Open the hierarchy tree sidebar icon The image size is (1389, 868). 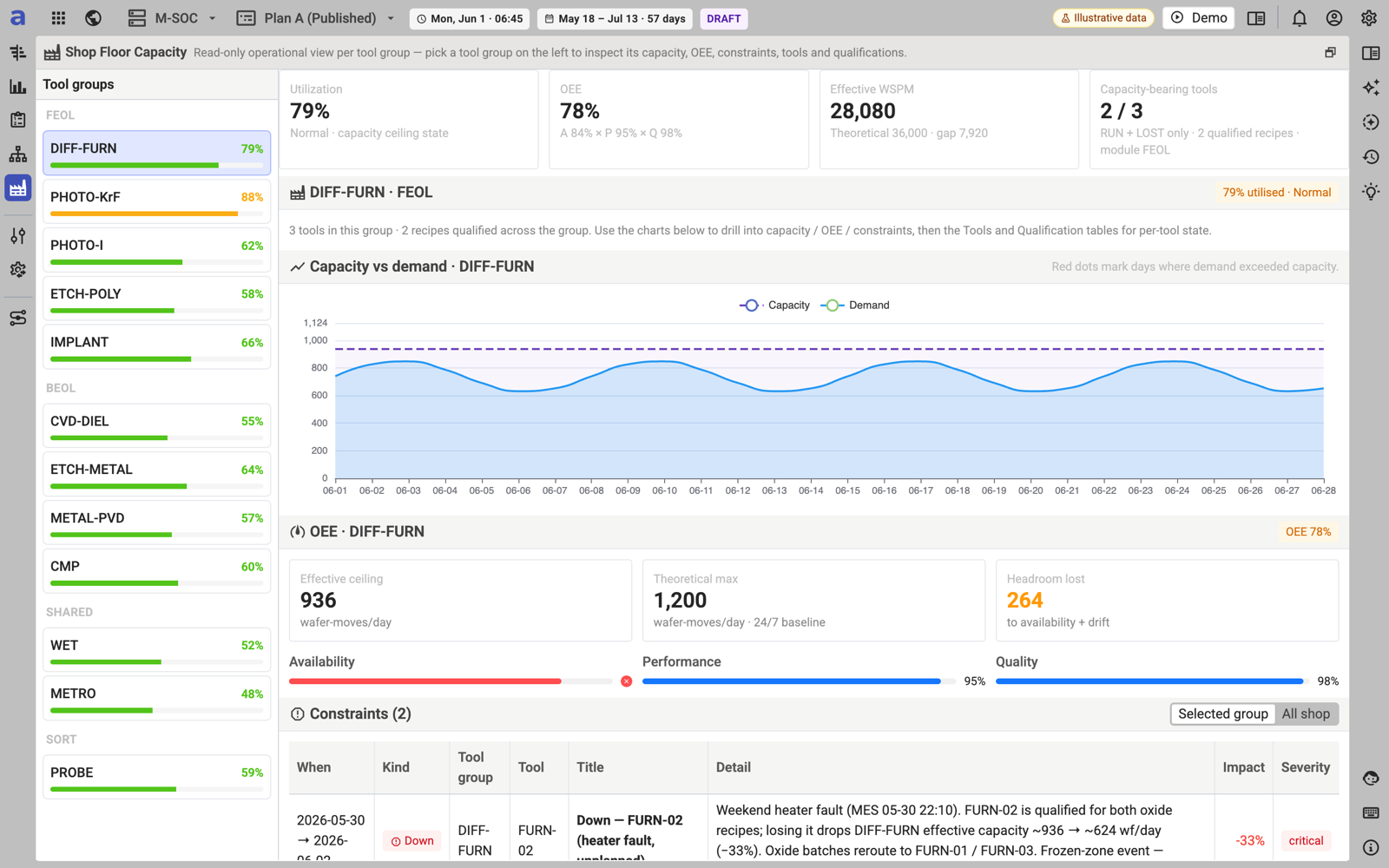click(18, 155)
